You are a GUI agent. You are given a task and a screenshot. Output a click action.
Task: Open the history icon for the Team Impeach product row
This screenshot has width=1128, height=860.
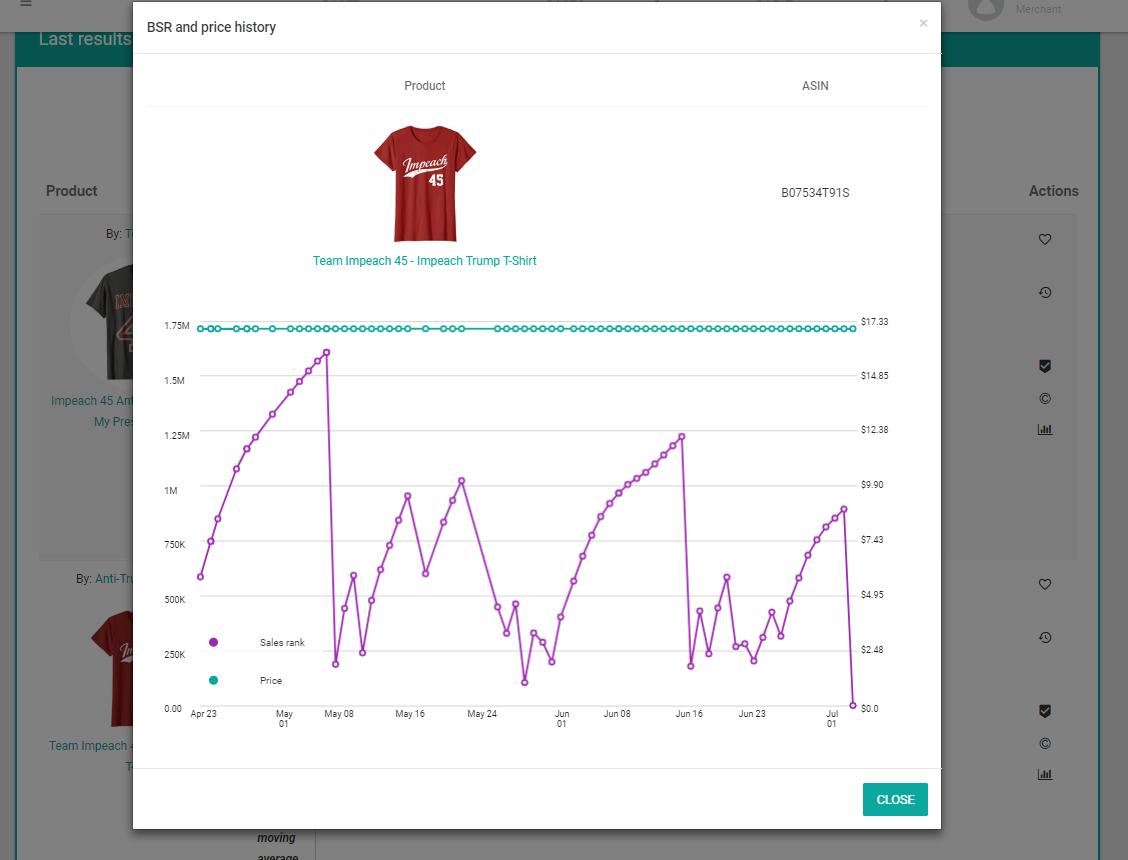click(1045, 638)
